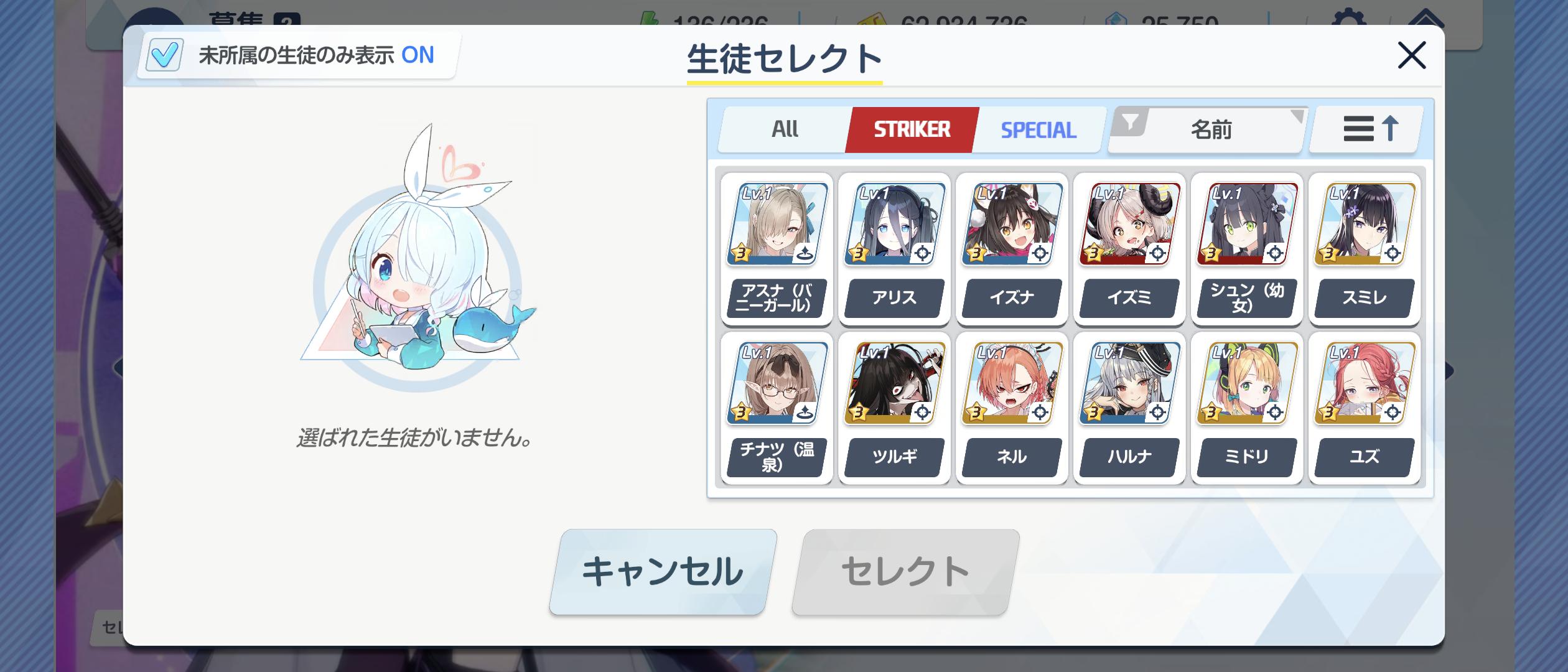The height and width of the screenshot is (672, 1568).
Task: Choose ミドリ student card
Action: (1247, 408)
